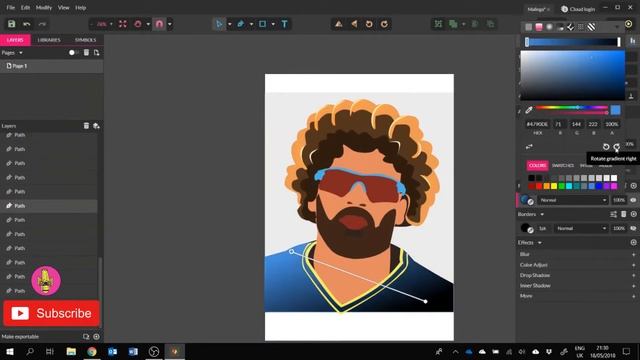Group the selected objects
Image resolution: width=640 pixels, height=360 pixels.
tap(438, 24)
